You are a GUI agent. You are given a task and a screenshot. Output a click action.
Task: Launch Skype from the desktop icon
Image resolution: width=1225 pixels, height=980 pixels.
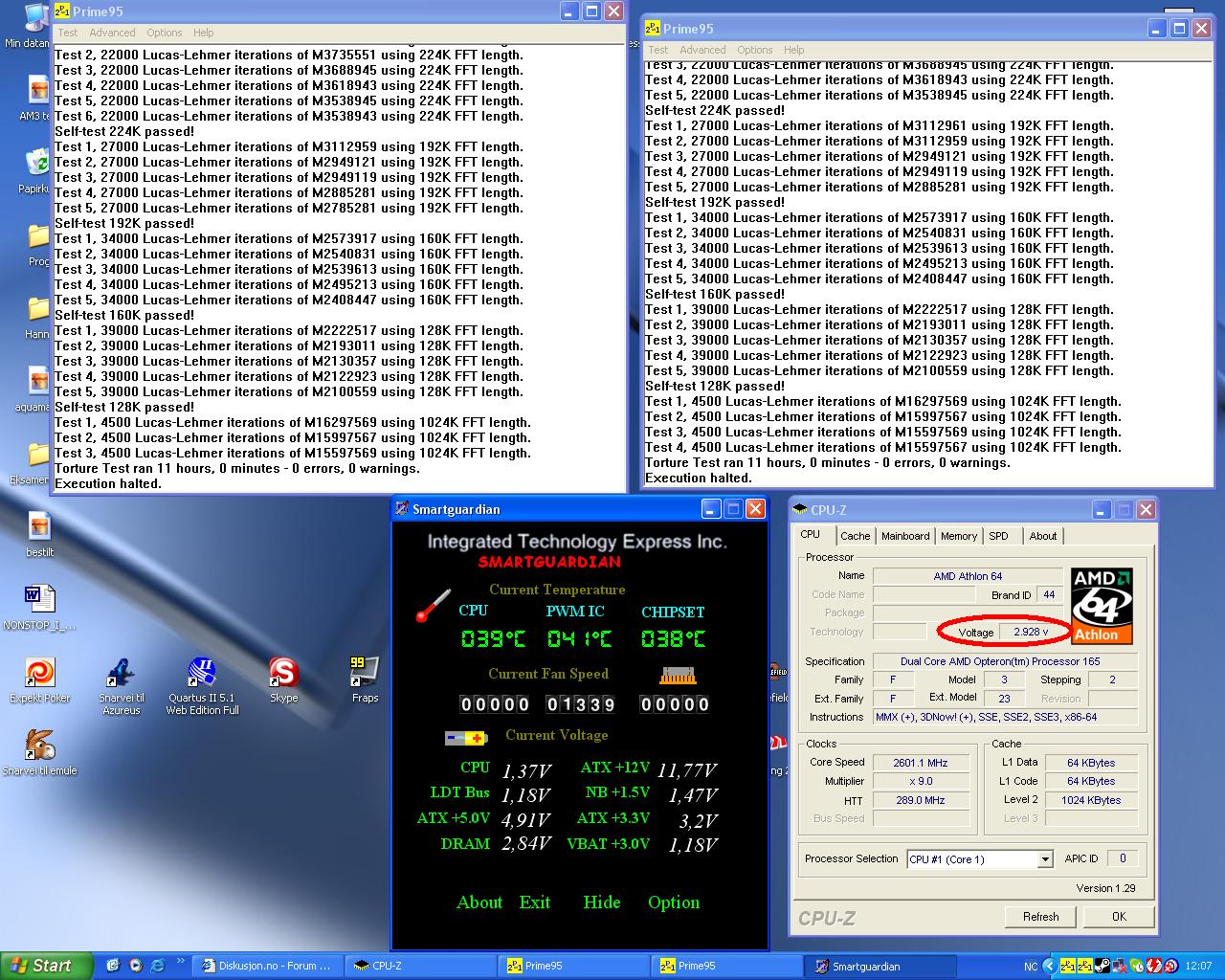pyautogui.click(x=283, y=679)
